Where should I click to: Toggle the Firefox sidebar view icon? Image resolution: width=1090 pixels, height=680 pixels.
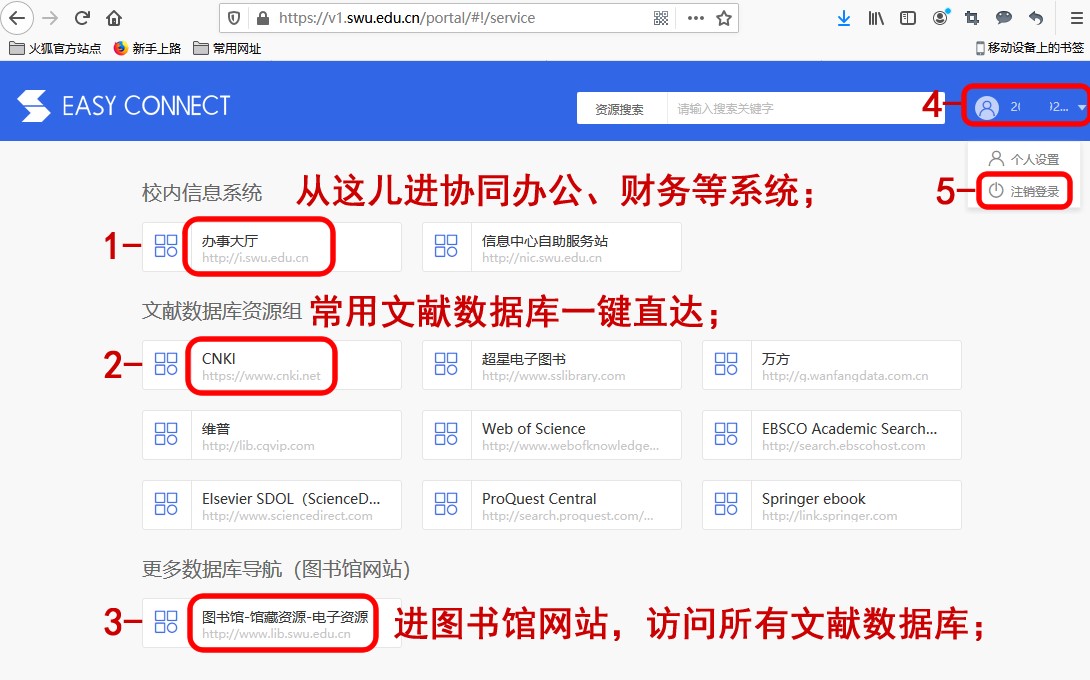click(908, 18)
